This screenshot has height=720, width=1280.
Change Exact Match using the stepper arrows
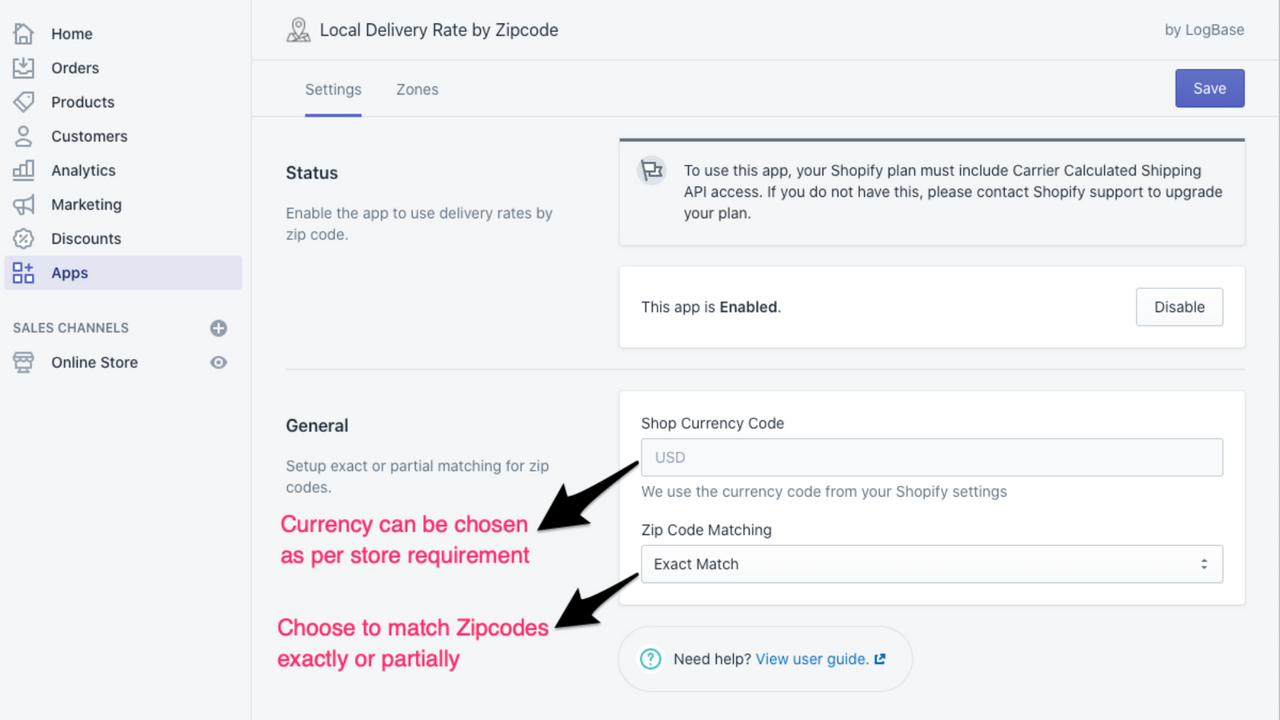[x=1204, y=564]
